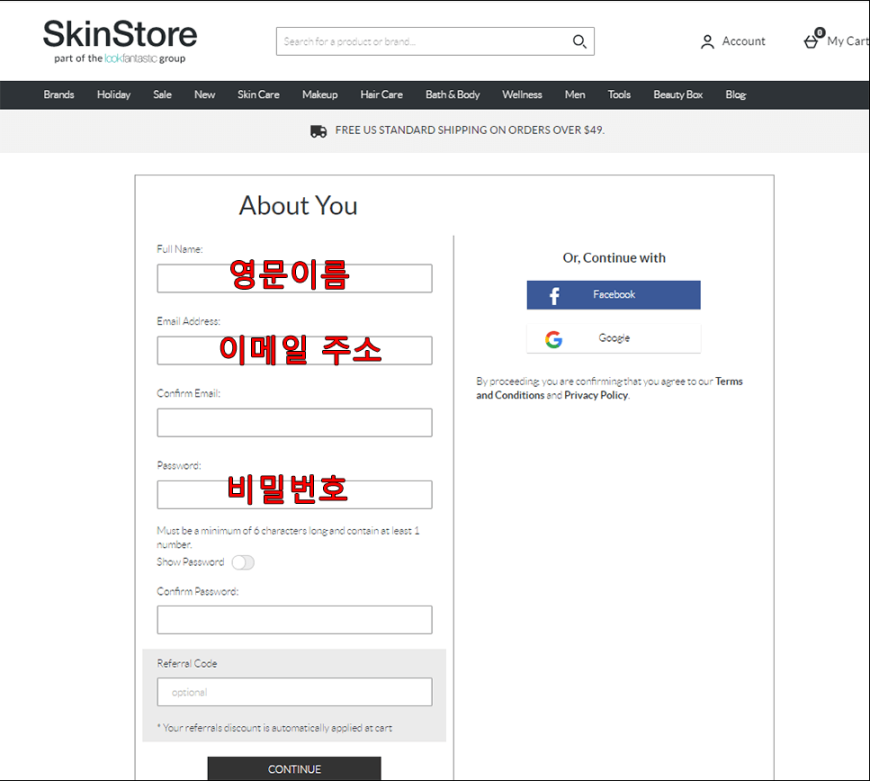This screenshot has height=781, width=870.
Task: Open the Wellness menu
Action: click(x=522, y=95)
